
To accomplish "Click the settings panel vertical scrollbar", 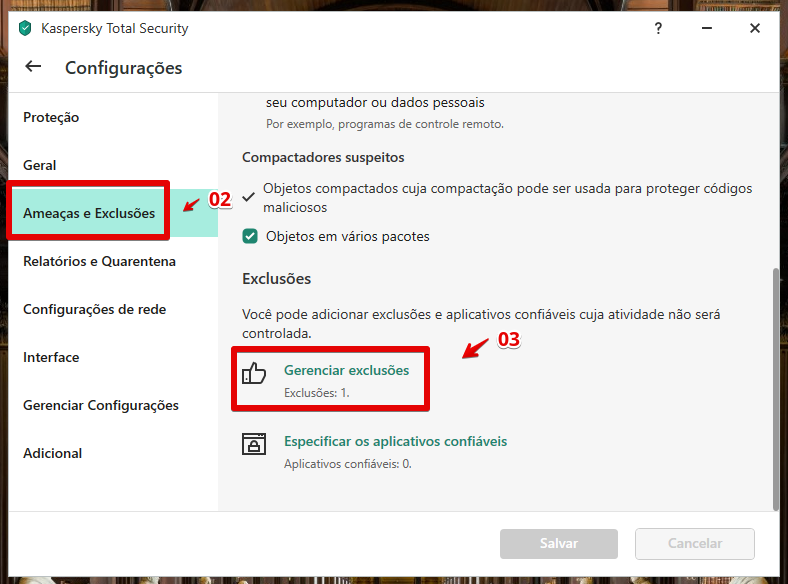I will pos(775,390).
